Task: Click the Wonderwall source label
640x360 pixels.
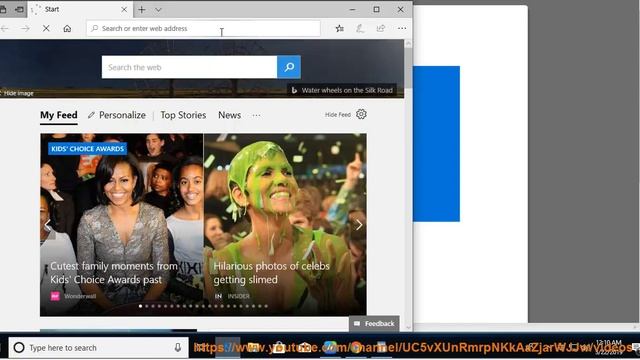Action: [80, 296]
